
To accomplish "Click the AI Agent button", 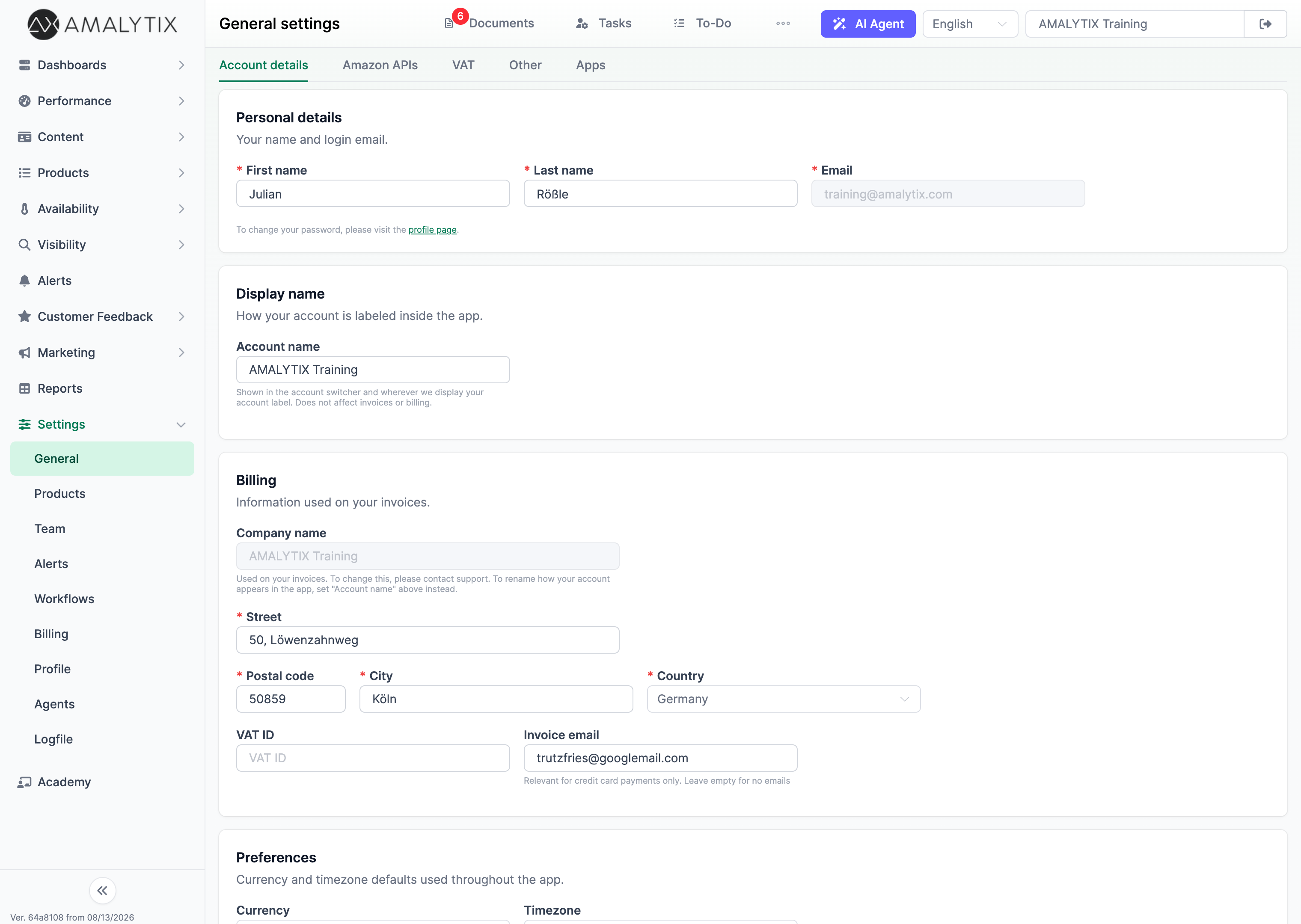I will click(x=868, y=24).
